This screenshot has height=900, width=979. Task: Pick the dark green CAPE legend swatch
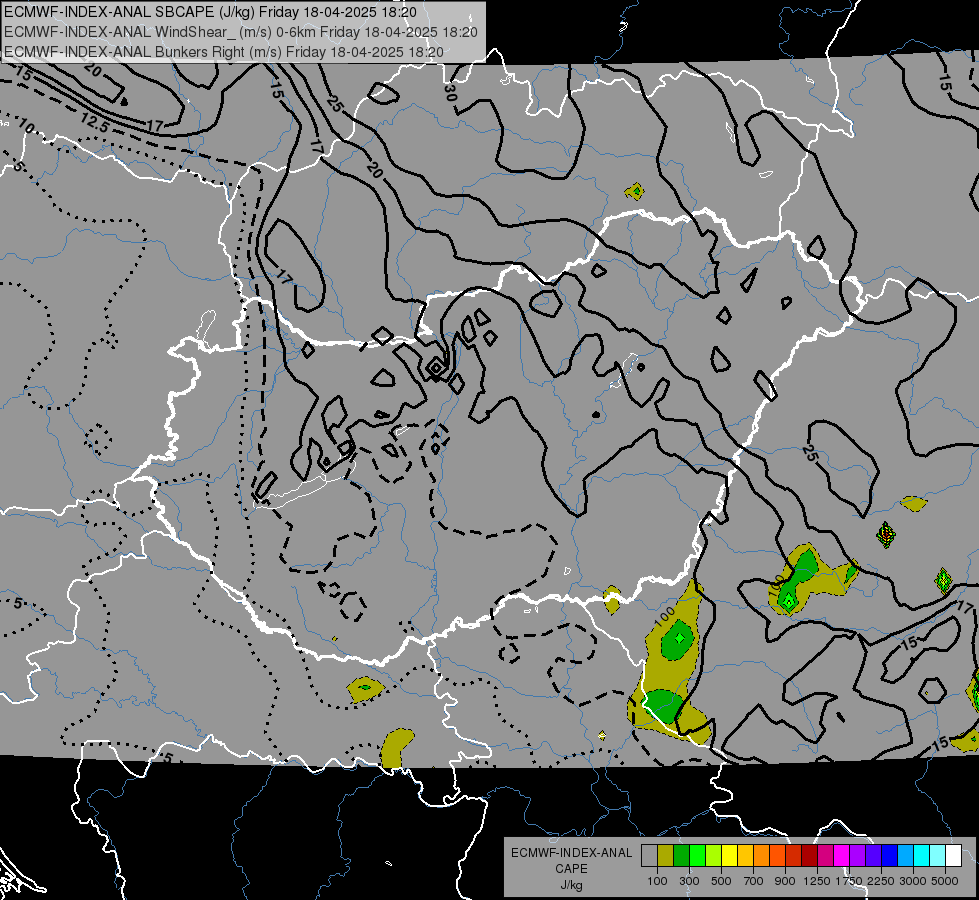(x=681, y=856)
